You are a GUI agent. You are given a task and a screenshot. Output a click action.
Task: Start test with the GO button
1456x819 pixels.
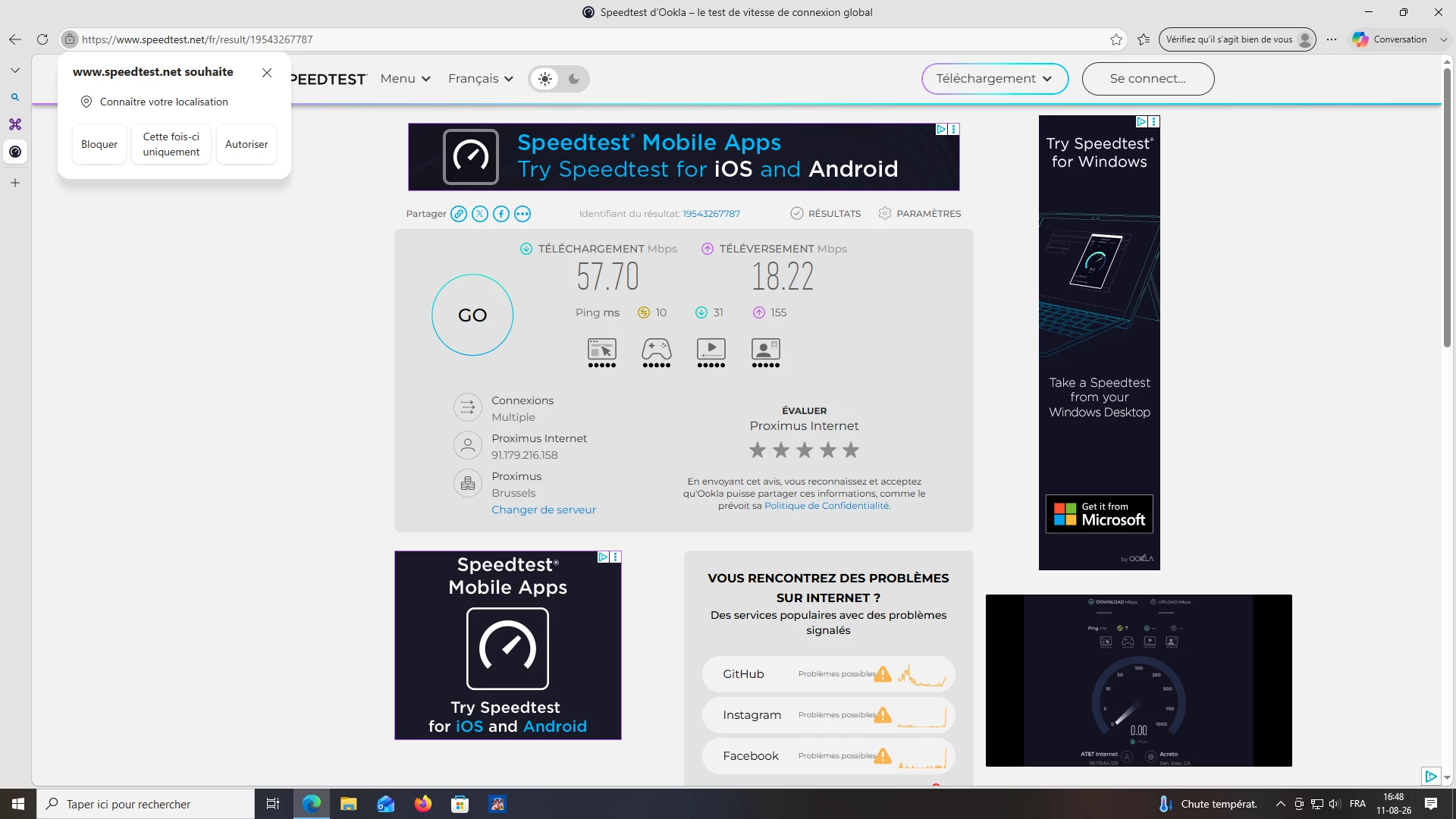click(x=472, y=315)
